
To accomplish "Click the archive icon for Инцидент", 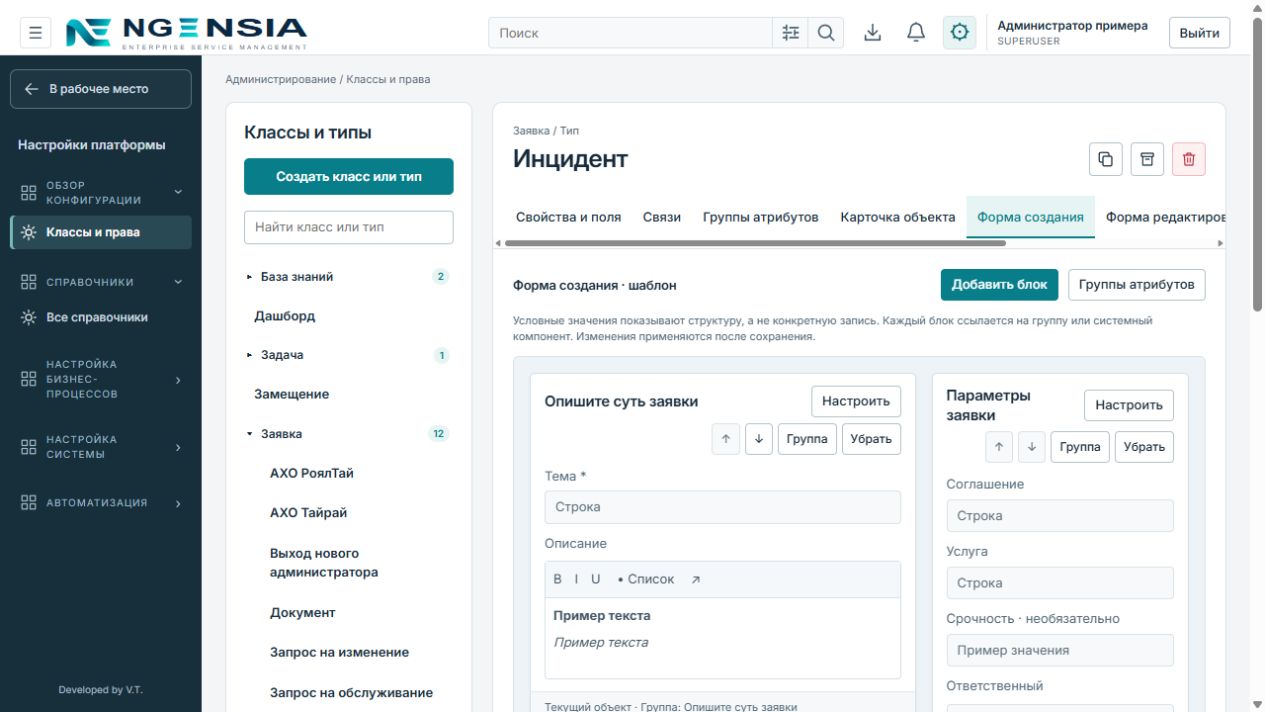I will tap(1147, 159).
